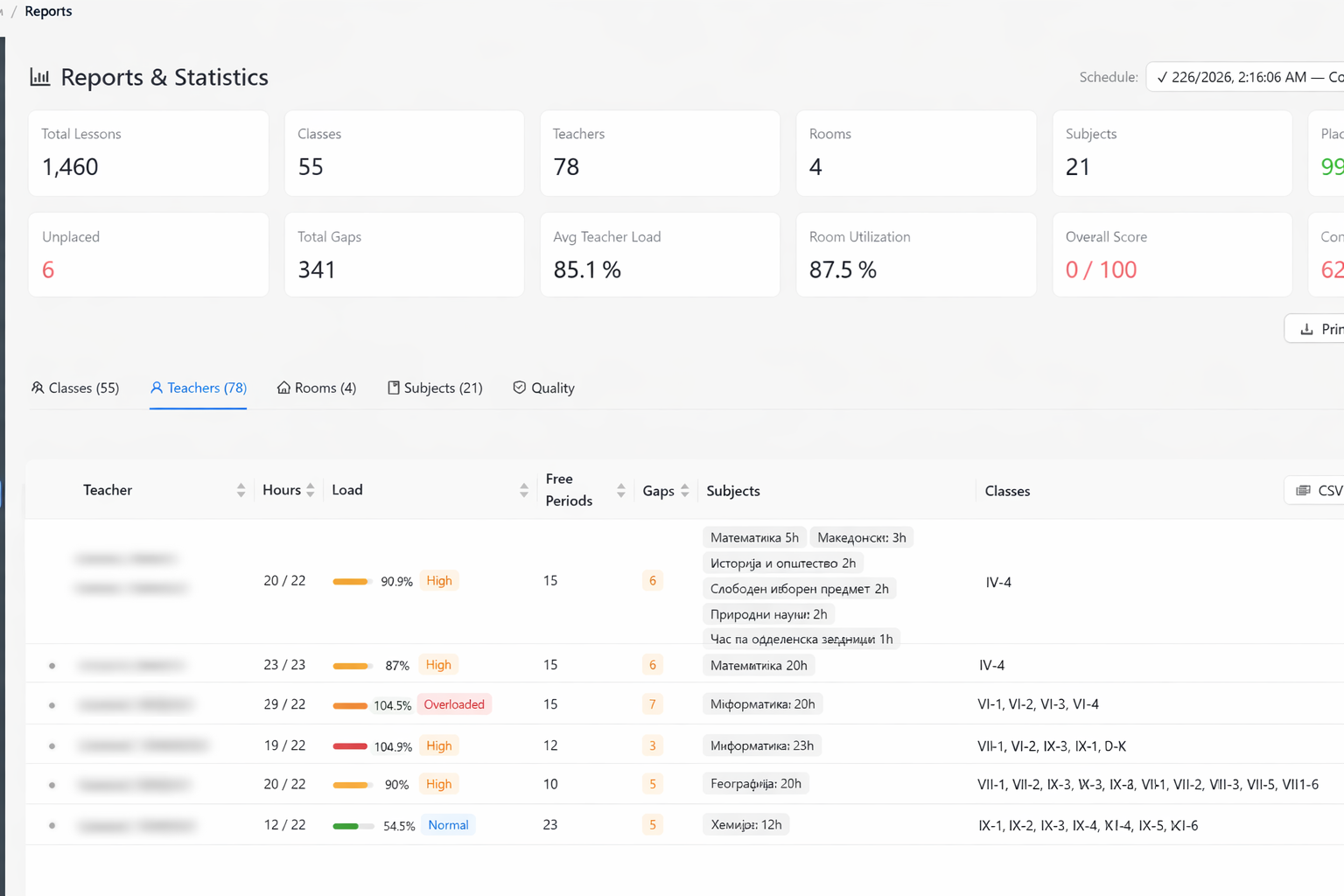
Task: Click the Subjects tab book icon
Action: point(394,388)
